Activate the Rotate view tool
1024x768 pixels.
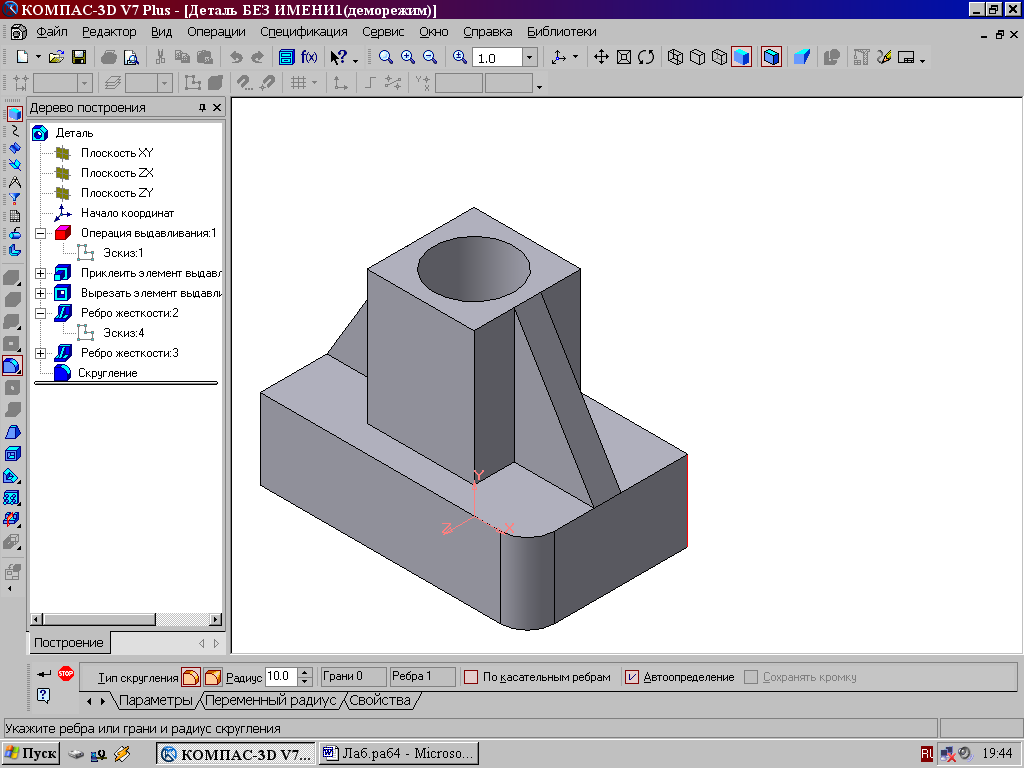tap(646, 57)
